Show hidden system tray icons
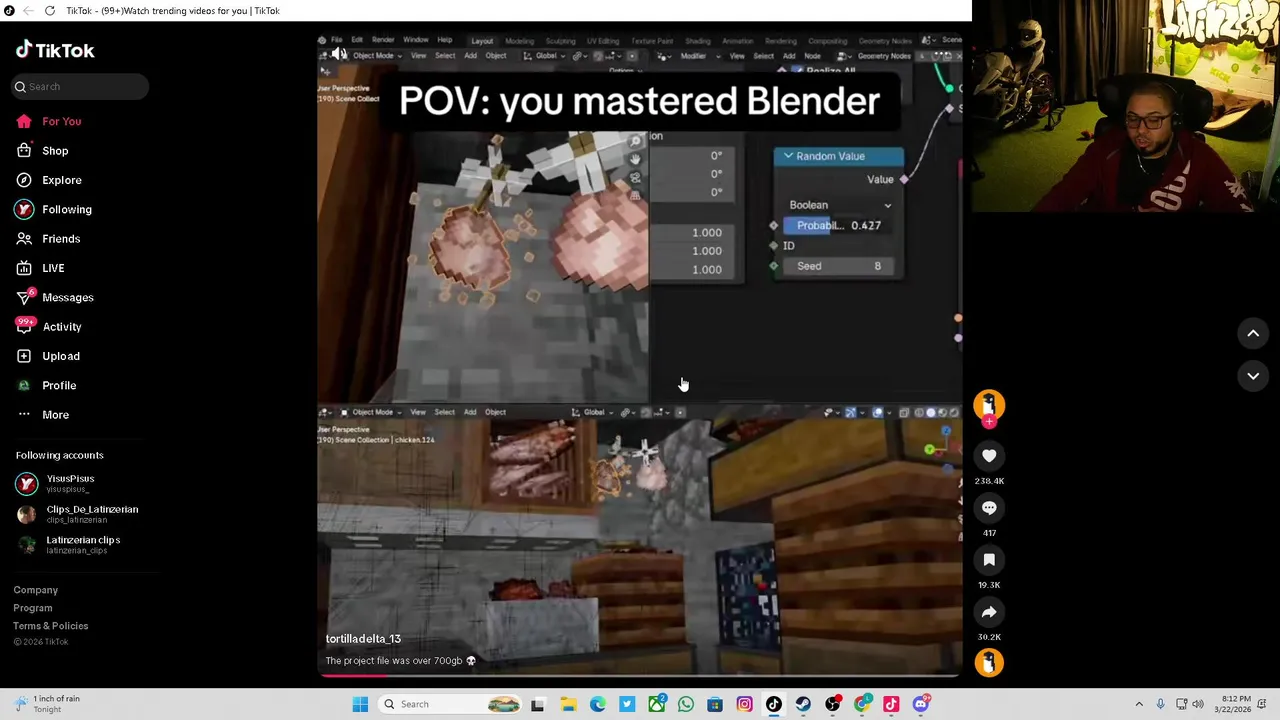Image resolution: width=1280 pixels, height=720 pixels. point(1139,704)
